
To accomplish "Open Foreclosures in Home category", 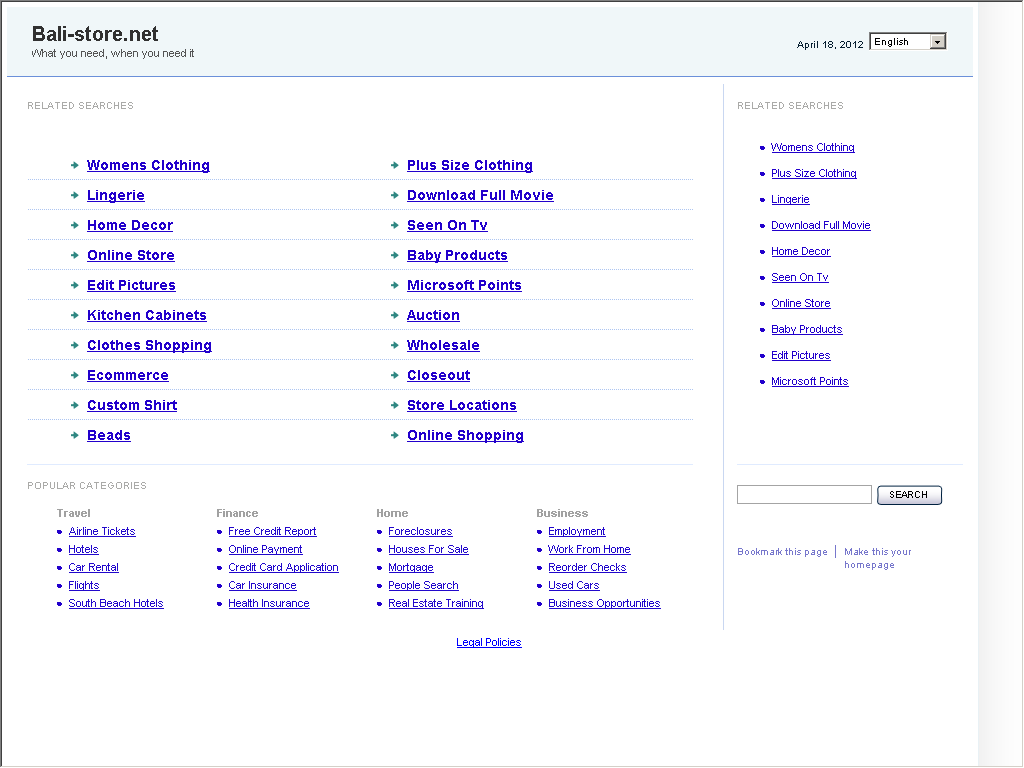I will tap(420, 532).
